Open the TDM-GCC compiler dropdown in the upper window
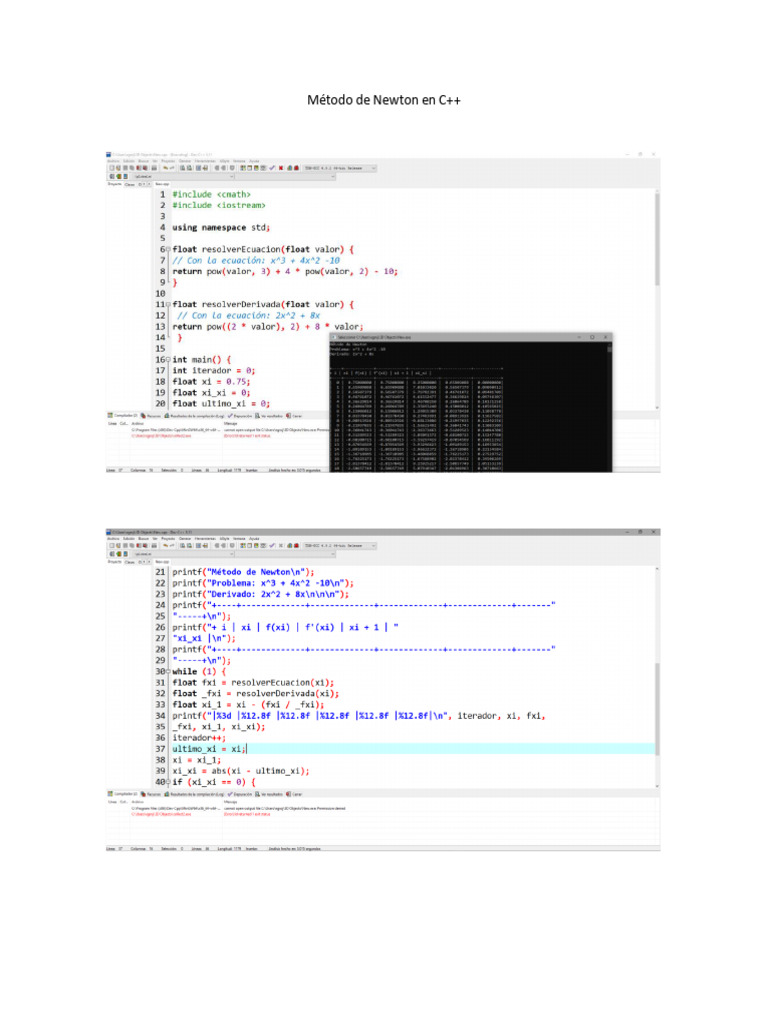768x1024 pixels. (x=340, y=168)
